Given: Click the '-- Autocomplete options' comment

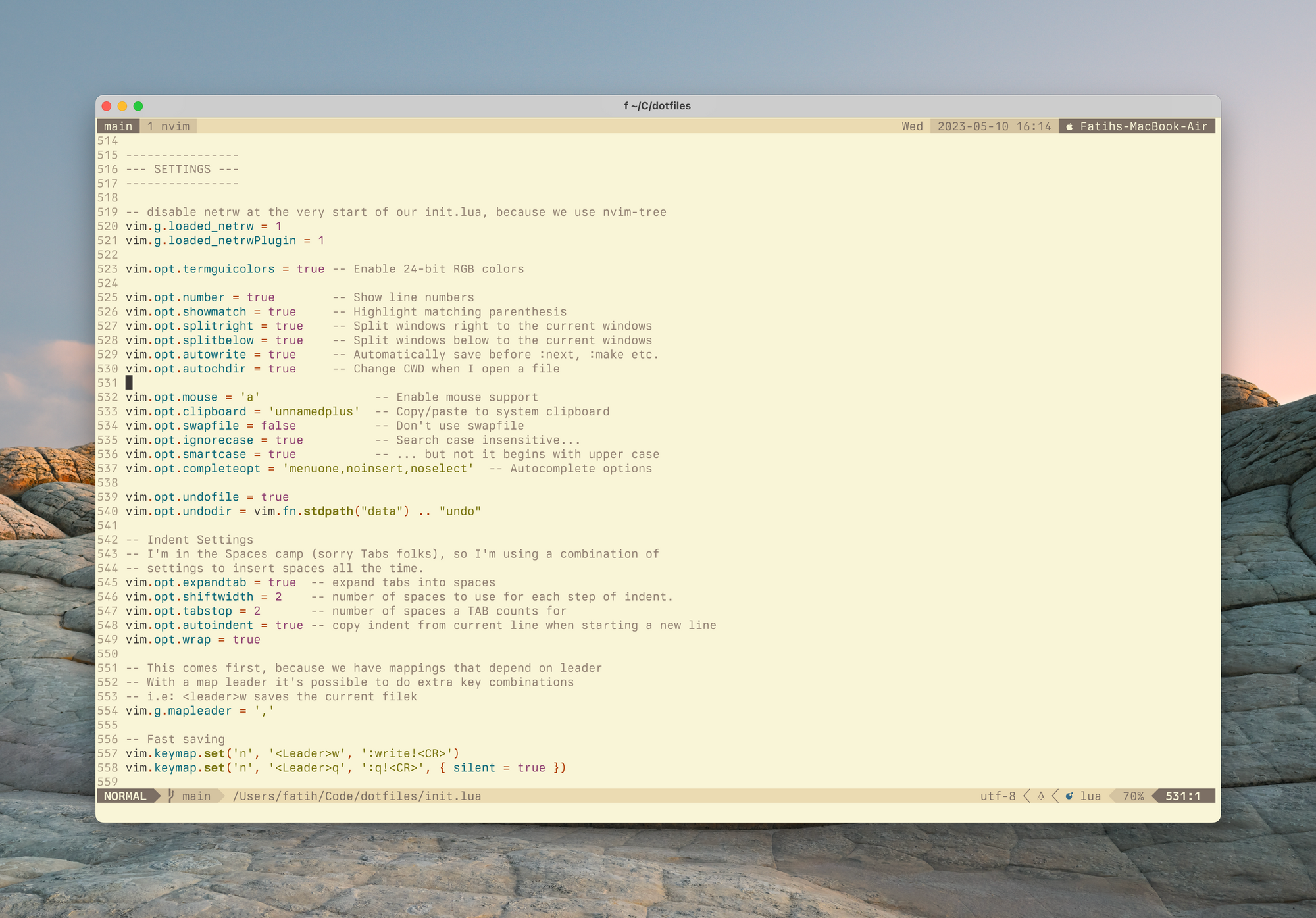Looking at the screenshot, I should click(570, 469).
